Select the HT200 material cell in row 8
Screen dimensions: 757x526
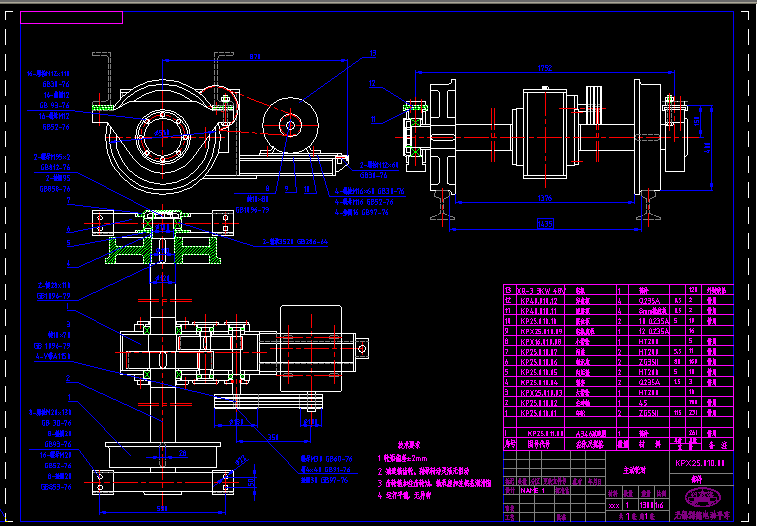pyautogui.click(x=647, y=340)
